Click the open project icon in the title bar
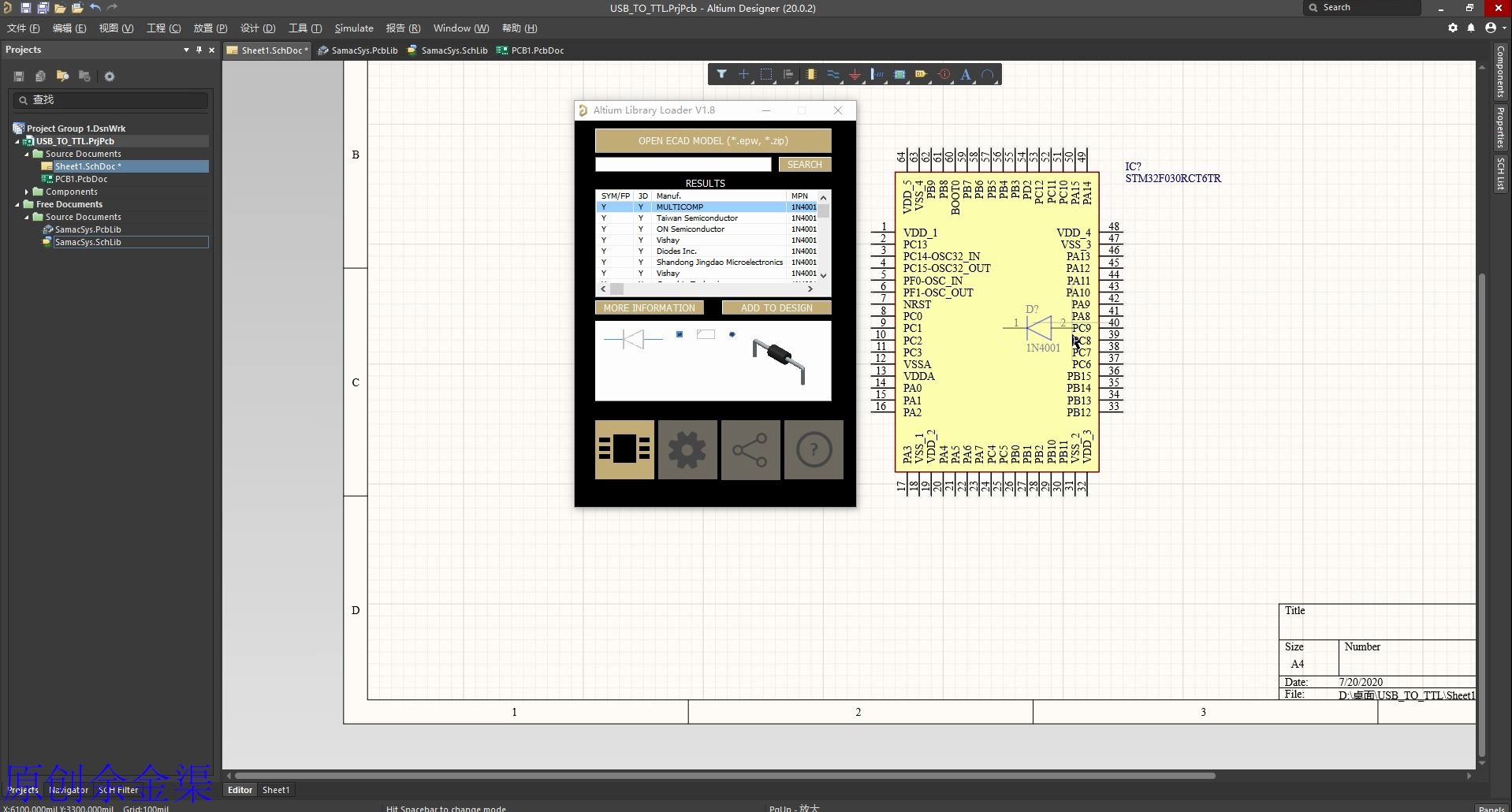Image resolution: width=1512 pixels, height=812 pixels. click(x=77, y=8)
